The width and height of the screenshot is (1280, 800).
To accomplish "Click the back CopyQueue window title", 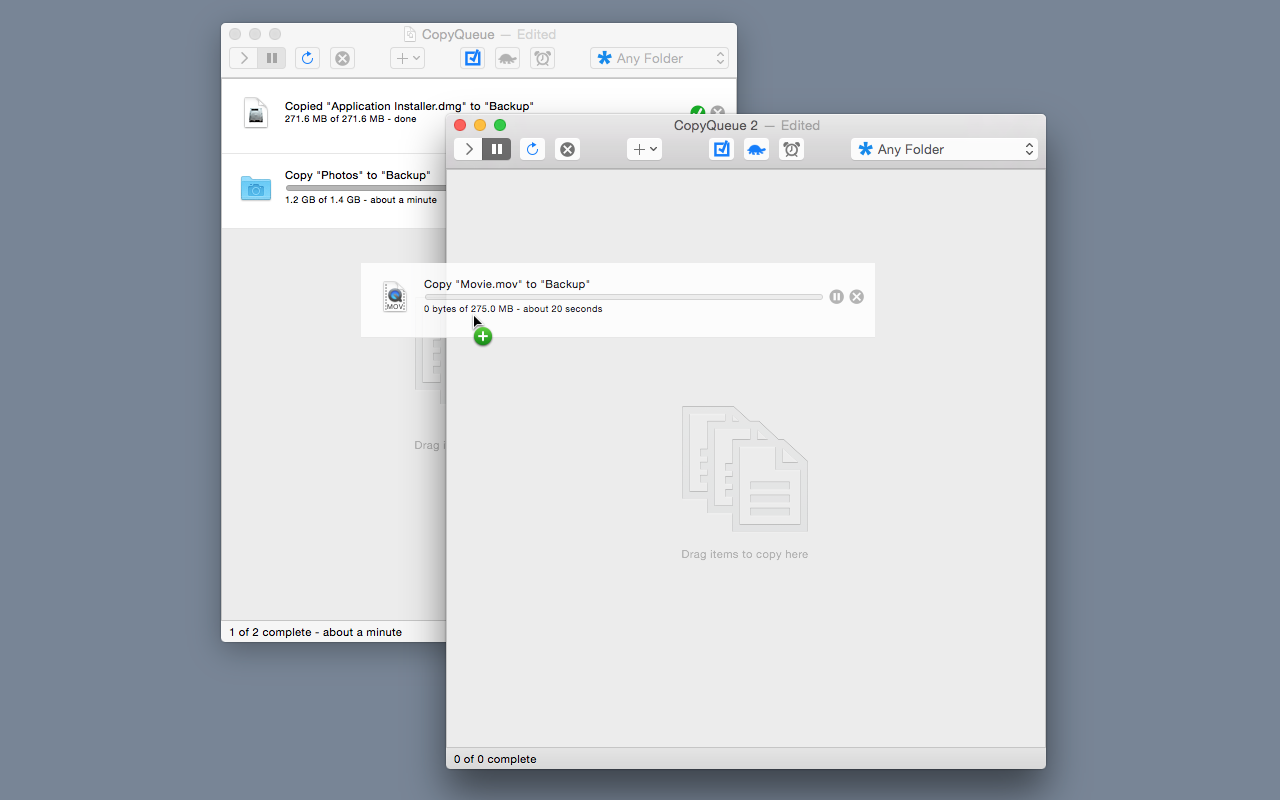I will [x=458, y=34].
